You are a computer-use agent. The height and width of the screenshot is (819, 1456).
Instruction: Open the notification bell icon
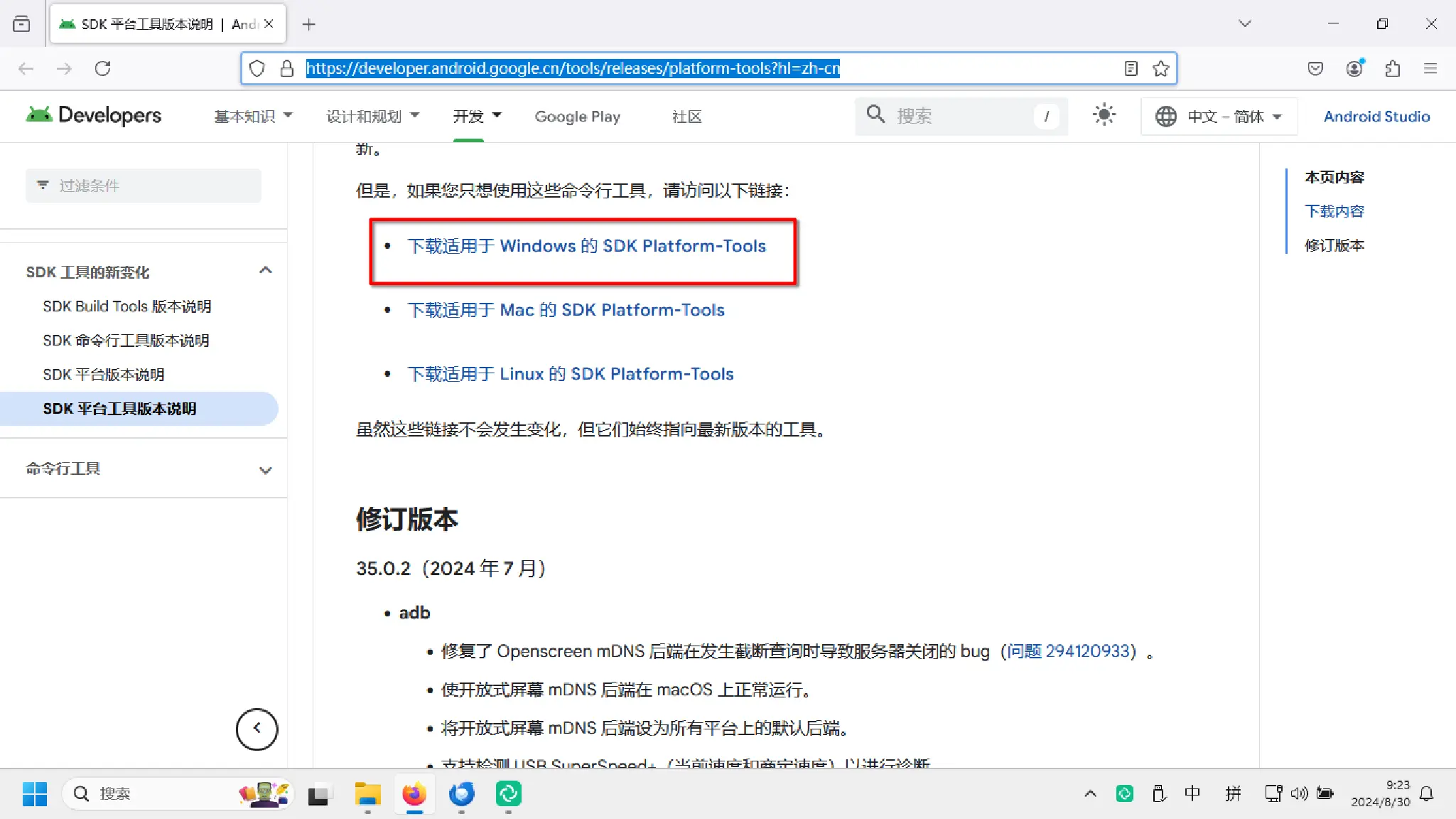point(1427,793)
